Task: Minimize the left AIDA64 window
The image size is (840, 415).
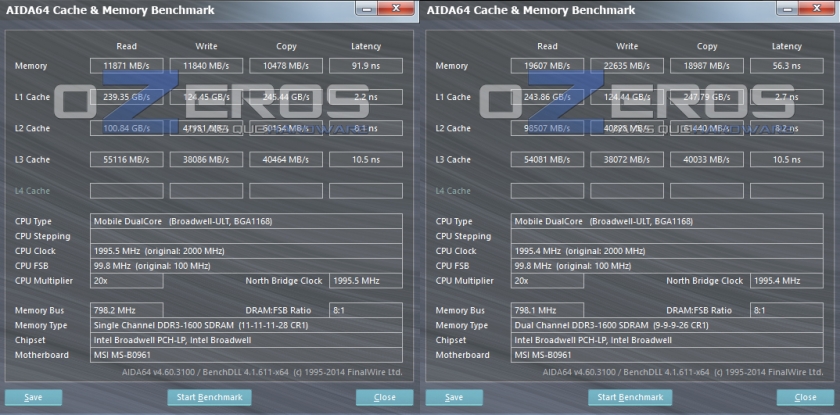Action: tap(366, 9)
